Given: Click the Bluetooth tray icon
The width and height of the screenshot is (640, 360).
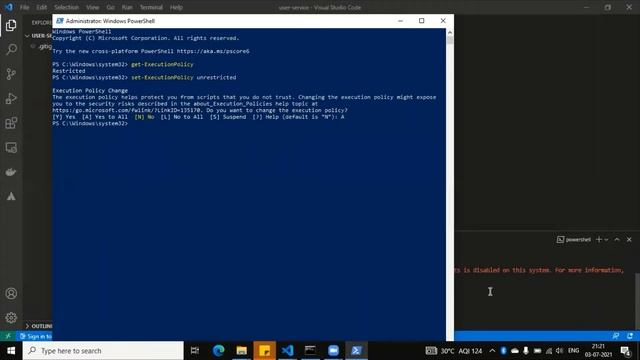Looking at the screenshot, I should [503, 351].
